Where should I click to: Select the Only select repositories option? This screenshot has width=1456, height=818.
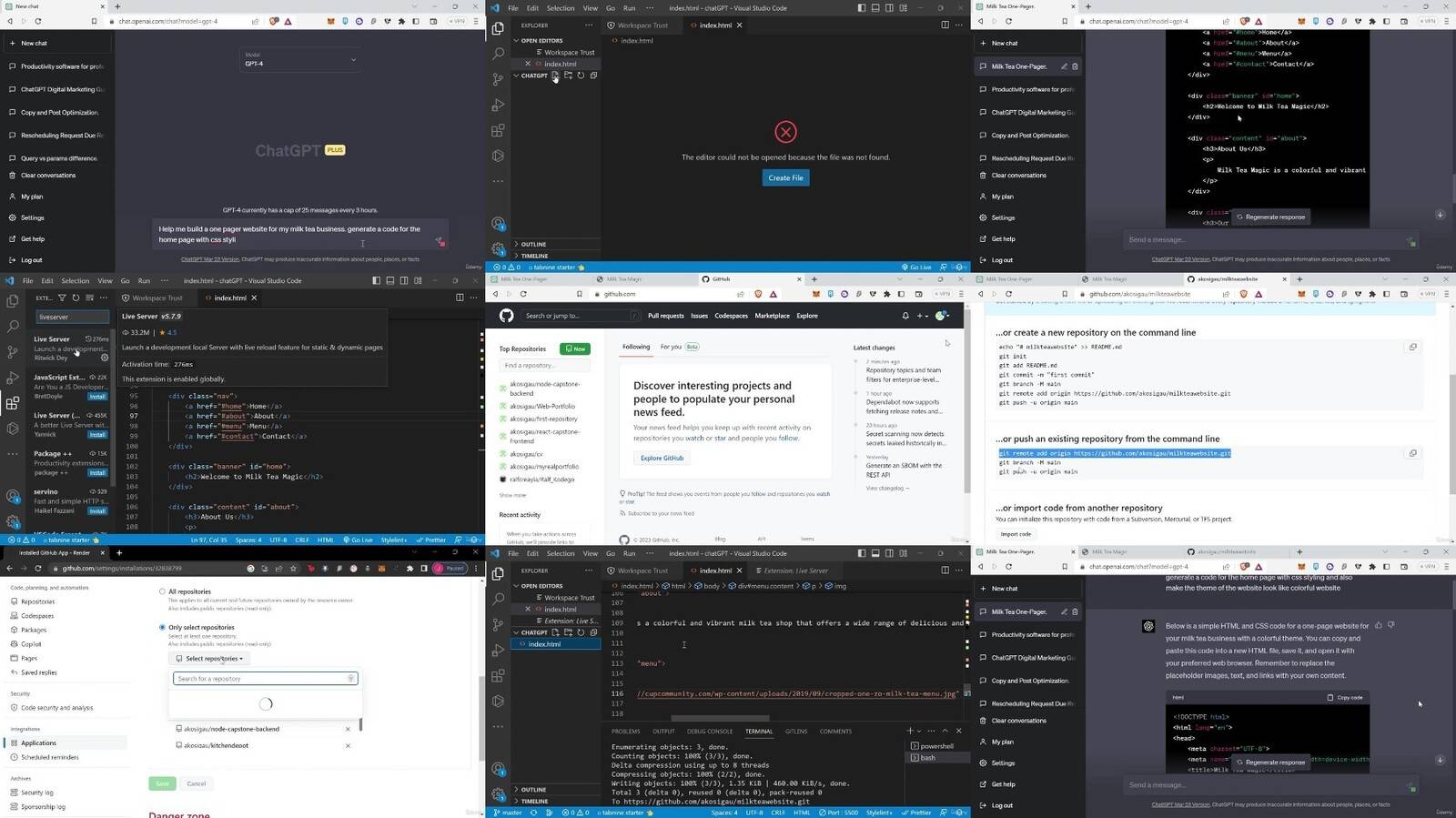(x=163, y=627)
